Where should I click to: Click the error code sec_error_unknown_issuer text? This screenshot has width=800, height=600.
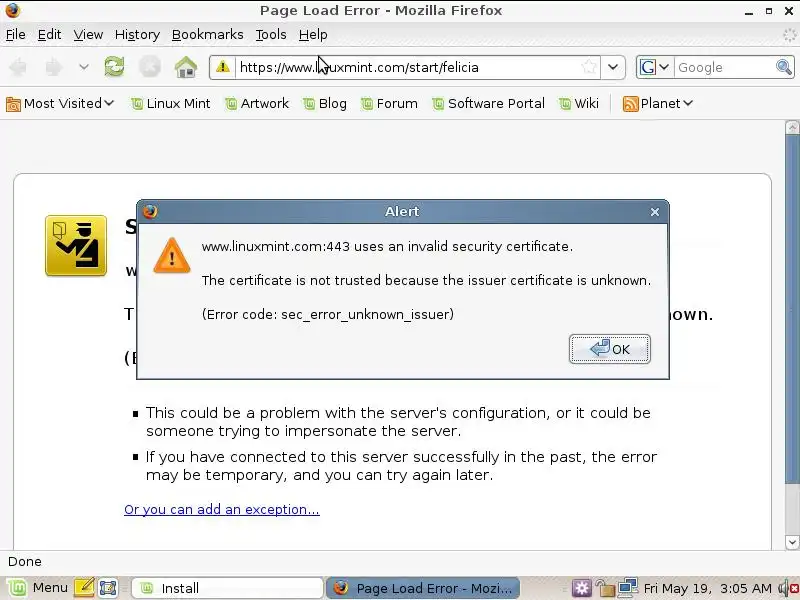328,314
